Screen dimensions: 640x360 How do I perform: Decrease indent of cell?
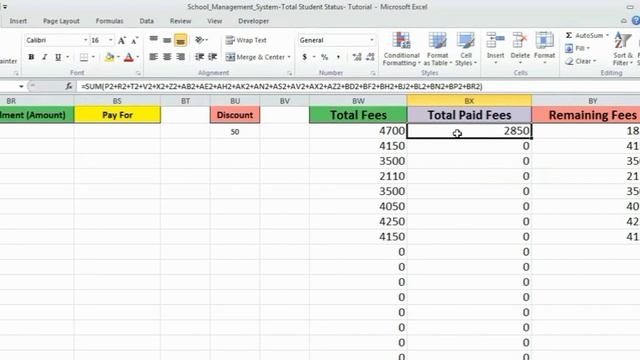pyautogui.click(x=199, y=57)
